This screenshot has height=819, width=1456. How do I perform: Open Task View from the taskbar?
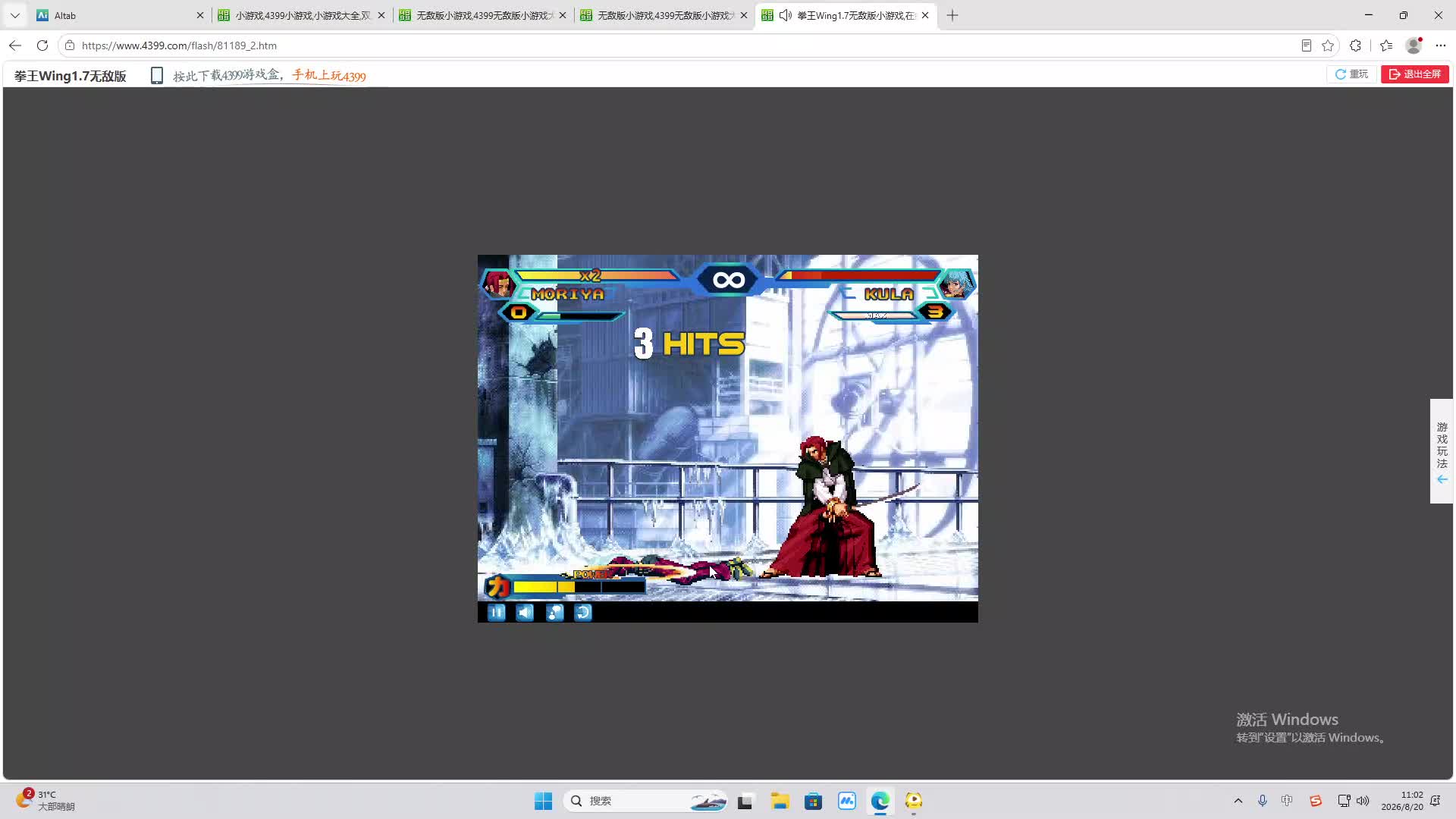pos(745,801)
